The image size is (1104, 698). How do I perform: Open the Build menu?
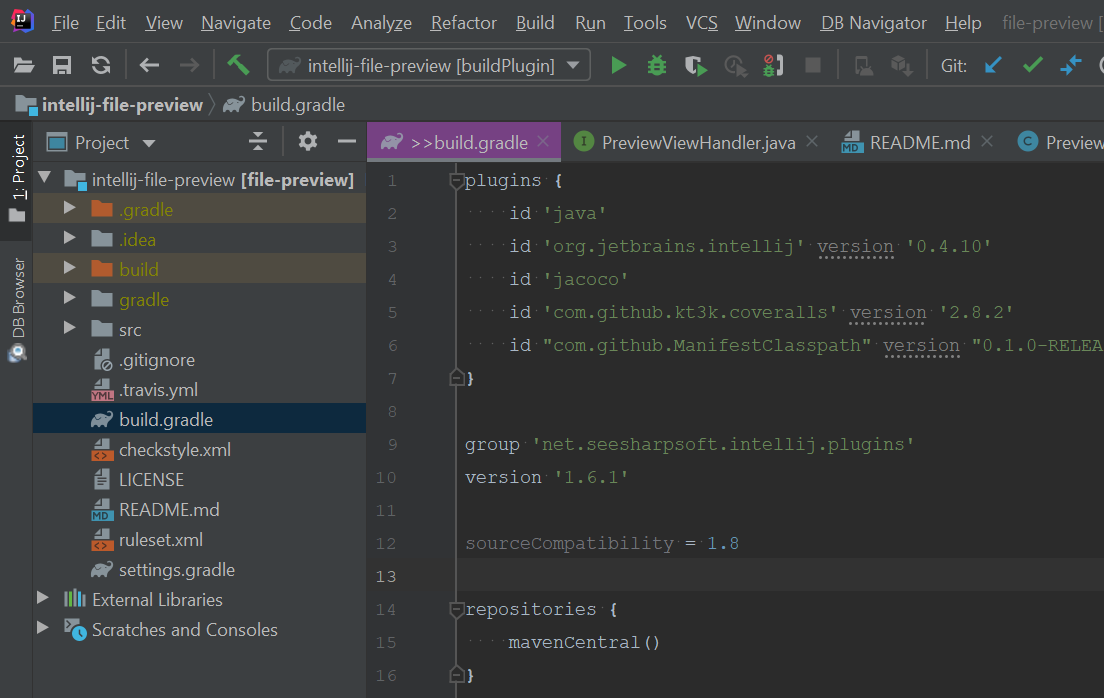click(535, 23)
